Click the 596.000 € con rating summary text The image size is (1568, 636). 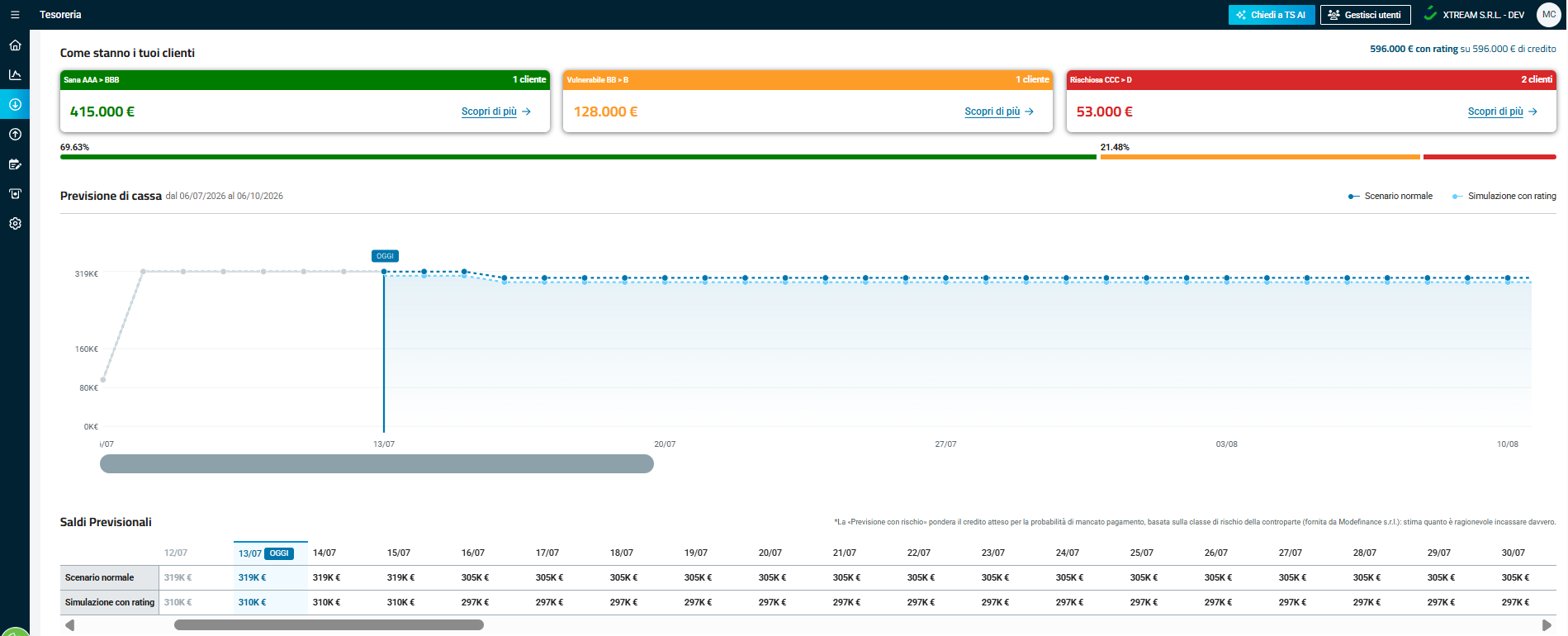pyautogui.click(x=1414, y=50)
